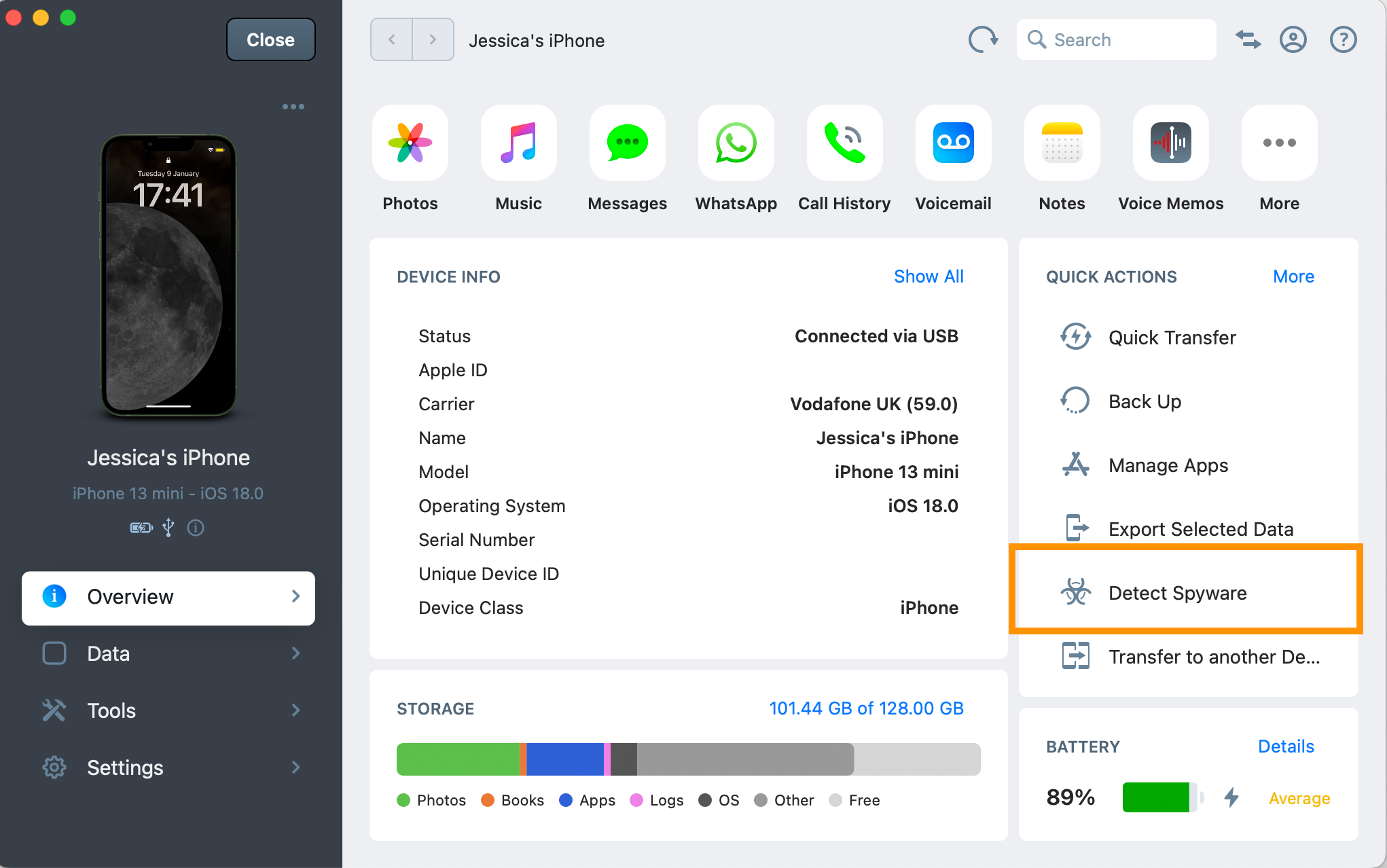Click the refresh icon in the toolbar

[982, 40]
